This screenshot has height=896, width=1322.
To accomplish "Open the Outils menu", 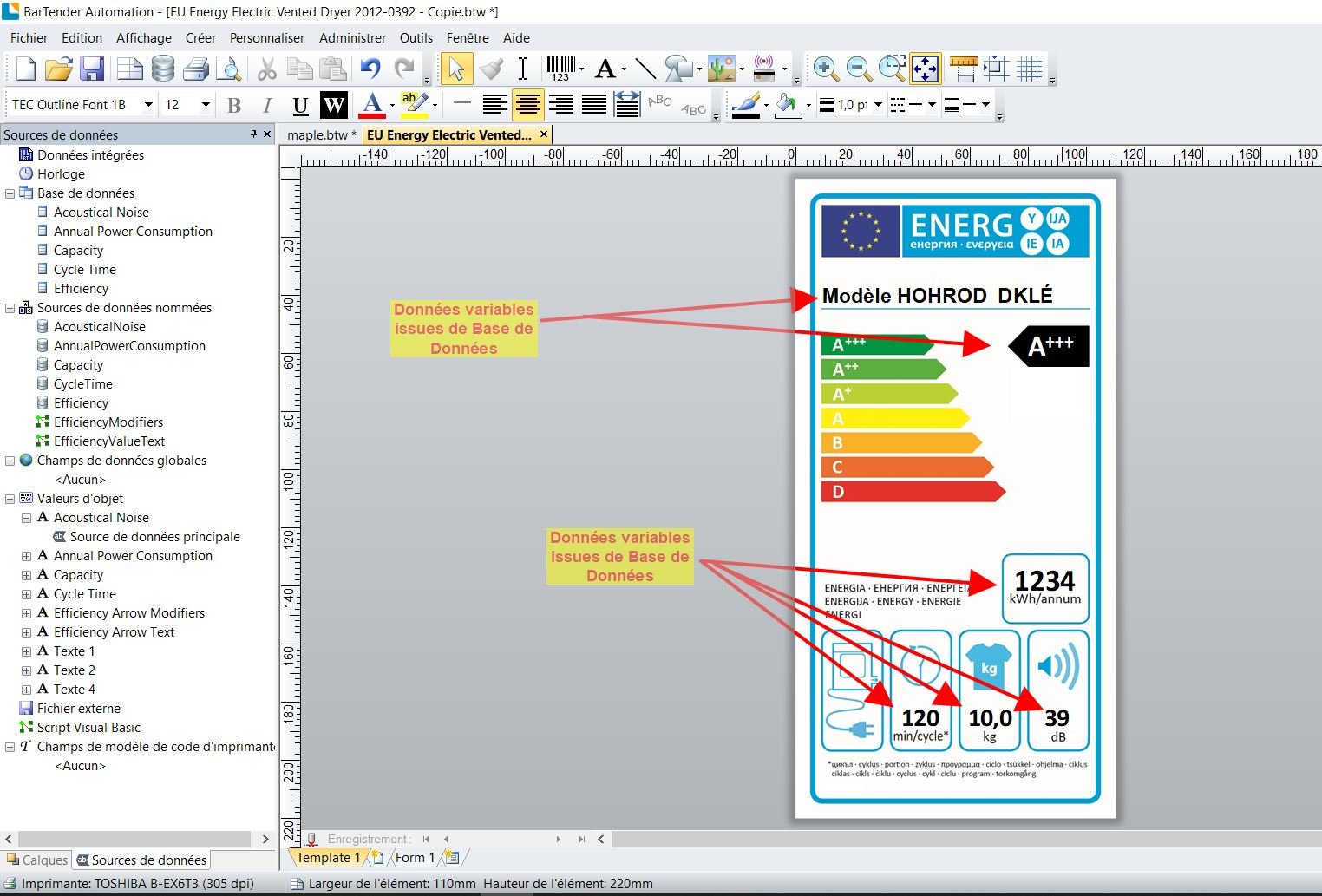I will [416, 38].
